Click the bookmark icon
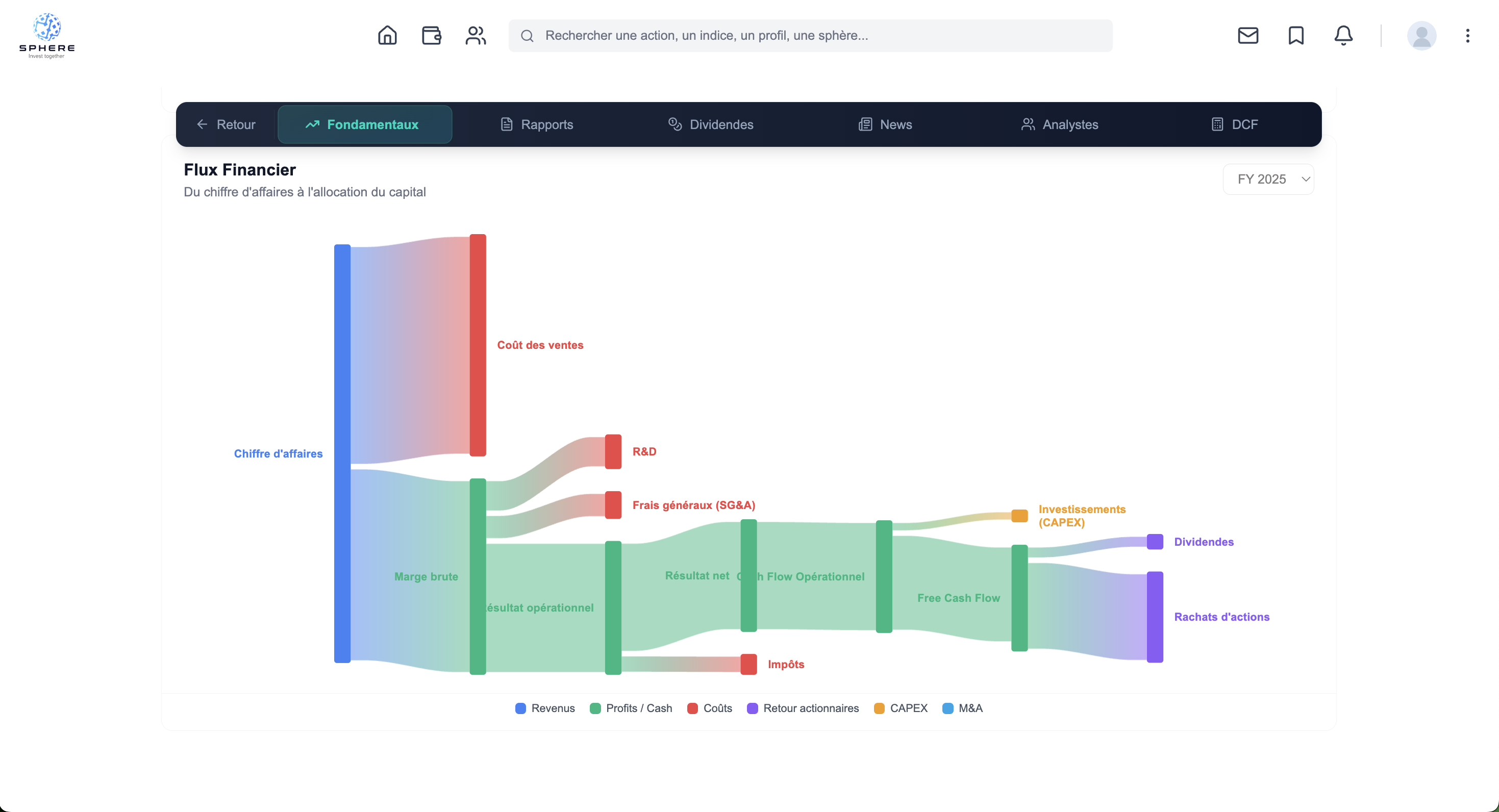The image size is (1499, 812). [x=1296, y=36]
